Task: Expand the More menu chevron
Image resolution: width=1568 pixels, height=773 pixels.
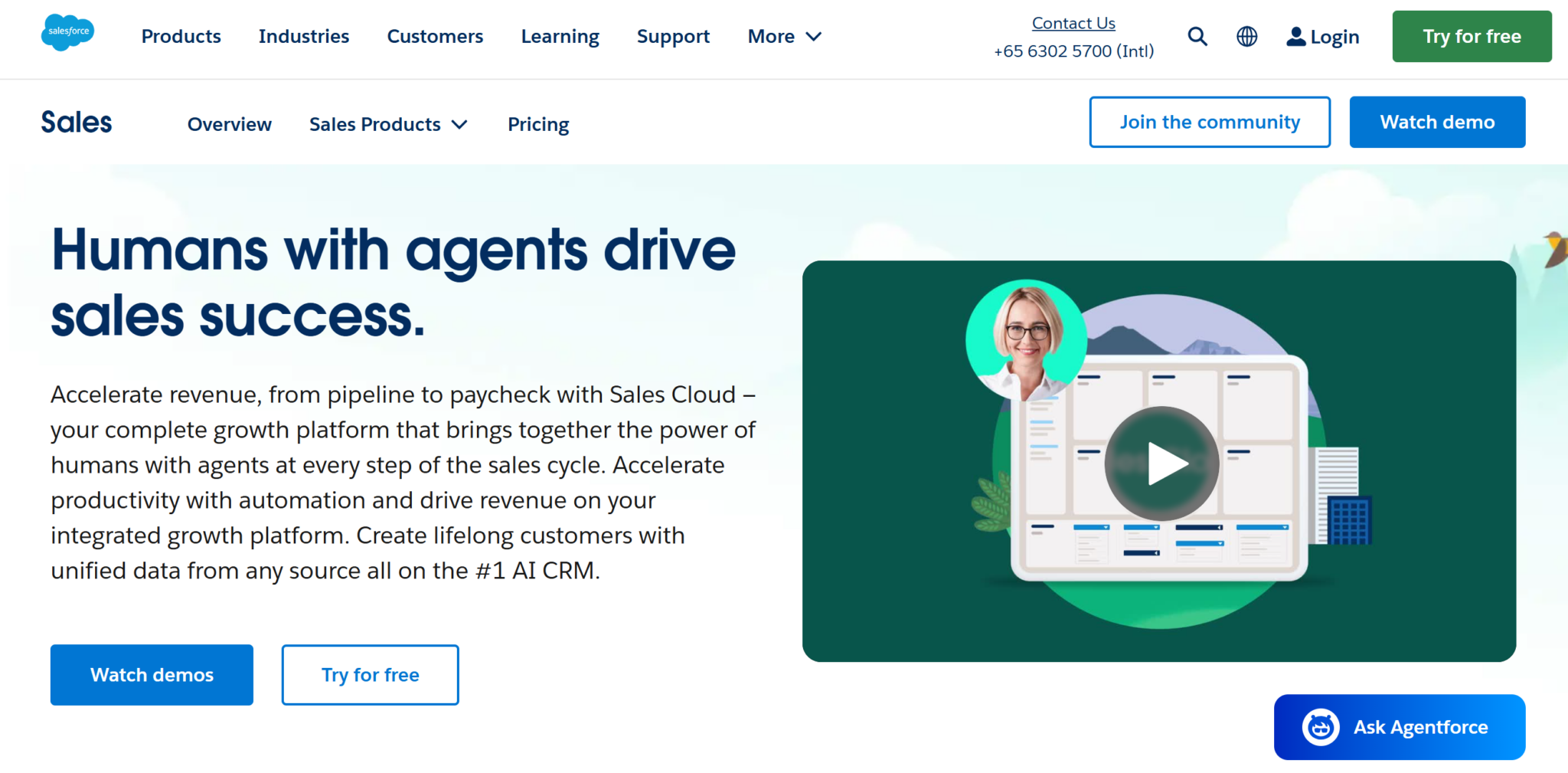Action: 814,36
